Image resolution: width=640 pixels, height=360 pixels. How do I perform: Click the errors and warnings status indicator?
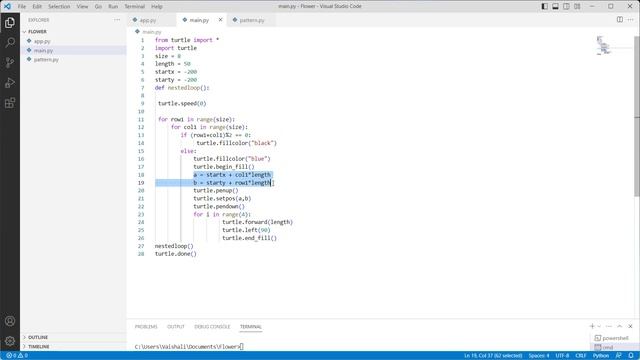click(17, 356)
